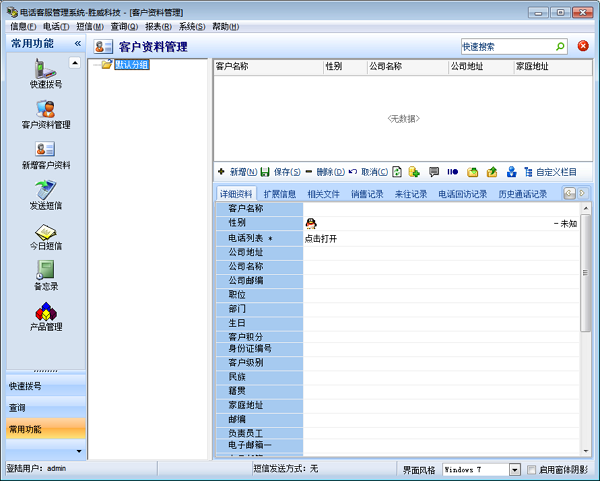Enable the 启用窗体阴影 checkbox
Viewport: 600px width, 481px height.
(x=531, y=470)
